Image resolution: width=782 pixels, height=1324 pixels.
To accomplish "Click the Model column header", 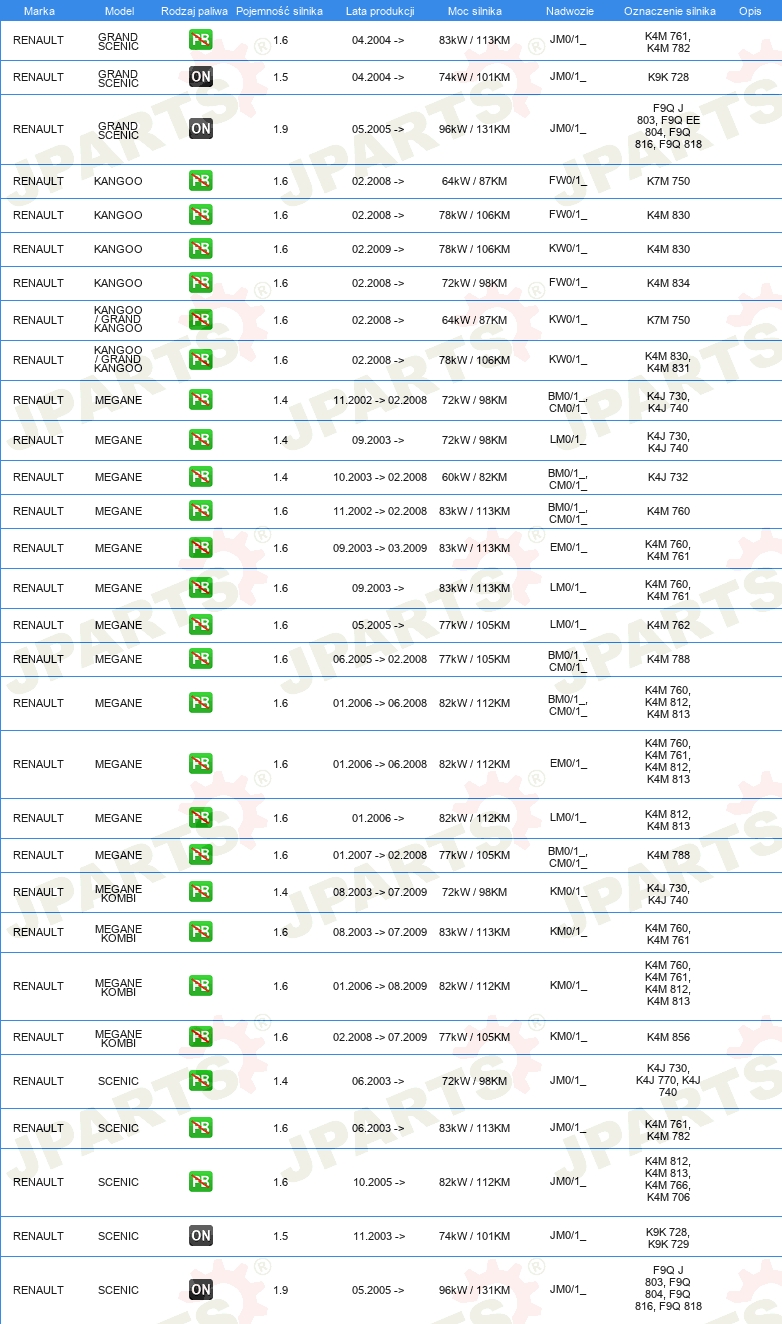I will click(119, 10).
